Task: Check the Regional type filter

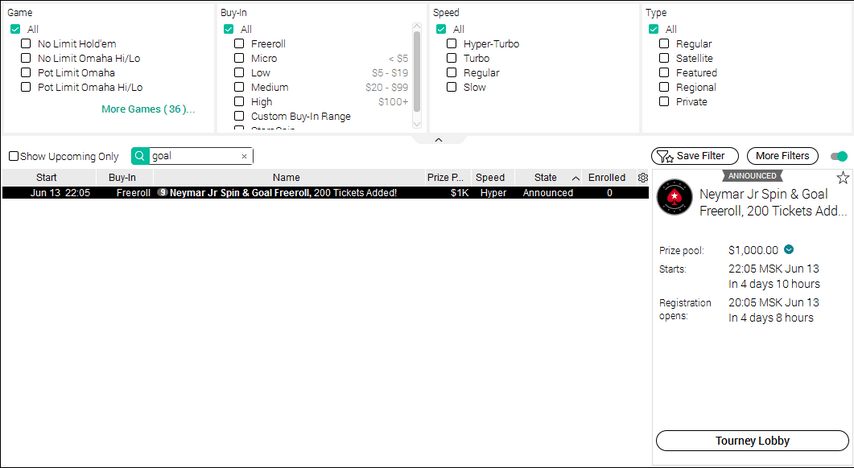Action: click(x=664, y=87)
